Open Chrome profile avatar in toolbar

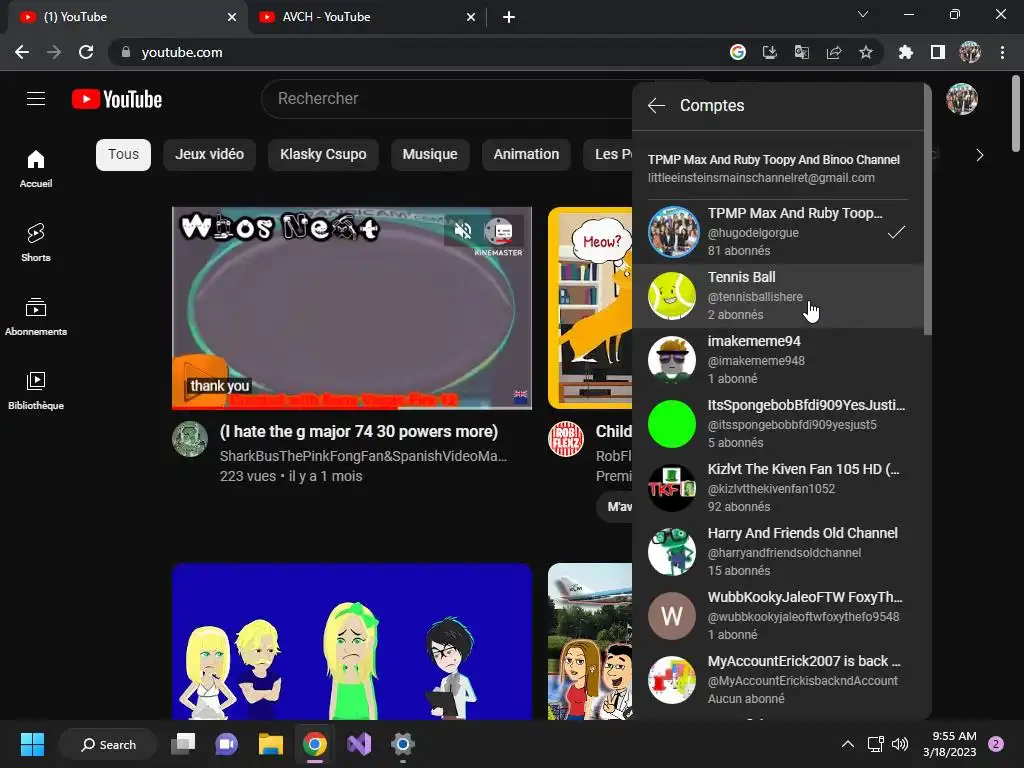point(970,52)
